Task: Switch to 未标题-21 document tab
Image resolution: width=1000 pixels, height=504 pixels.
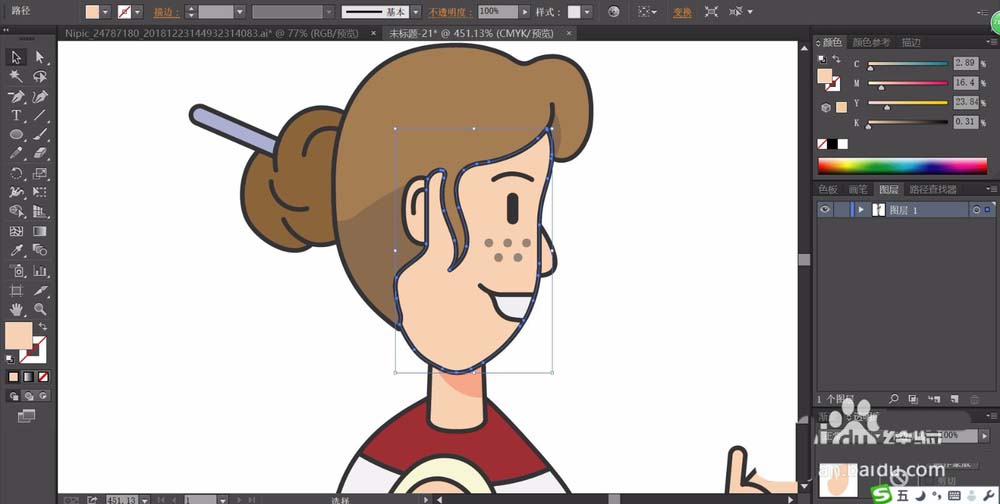Action: [x=473, y=33]
